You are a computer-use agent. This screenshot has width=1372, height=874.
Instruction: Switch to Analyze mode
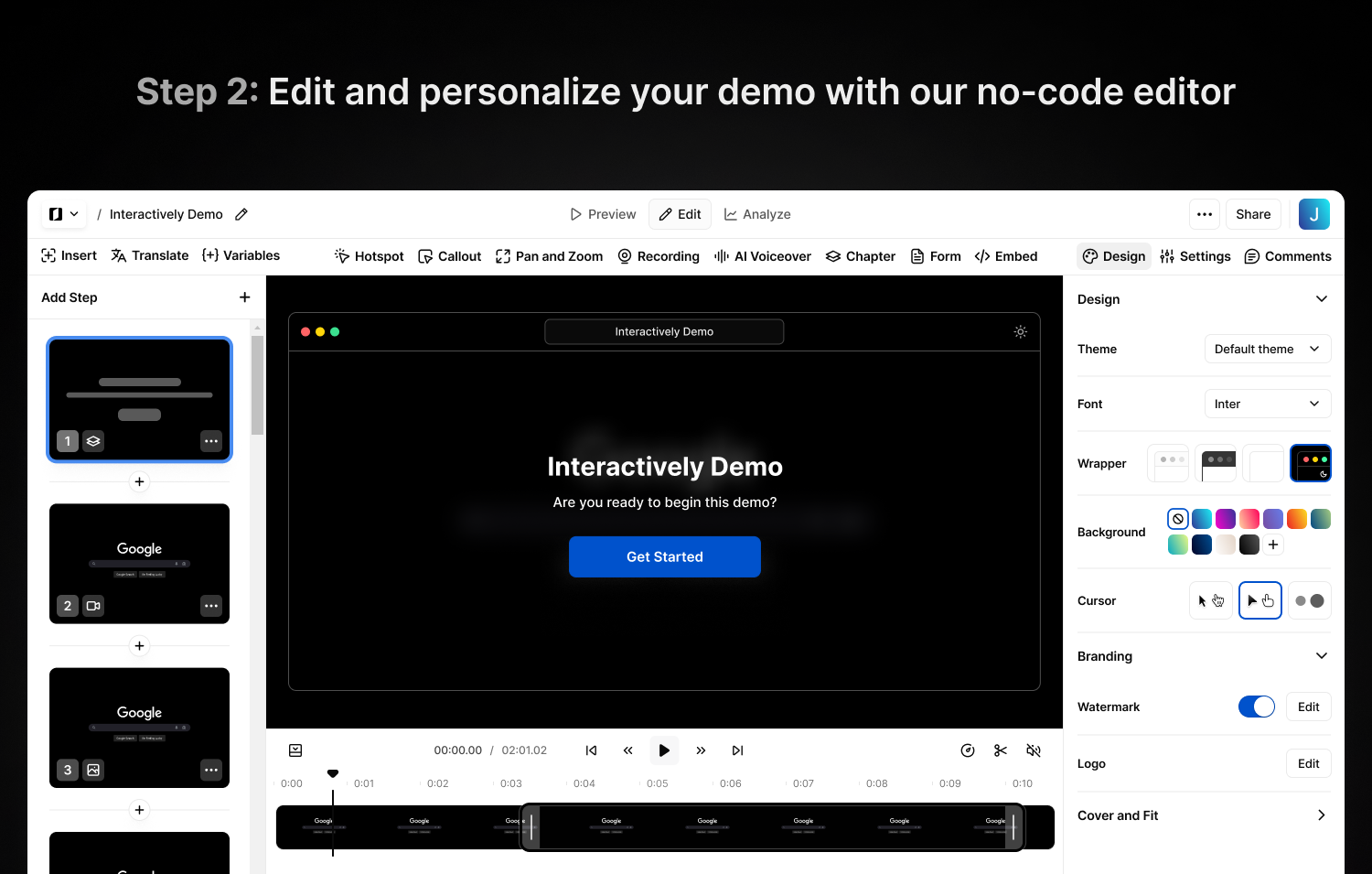coord(757,214)
